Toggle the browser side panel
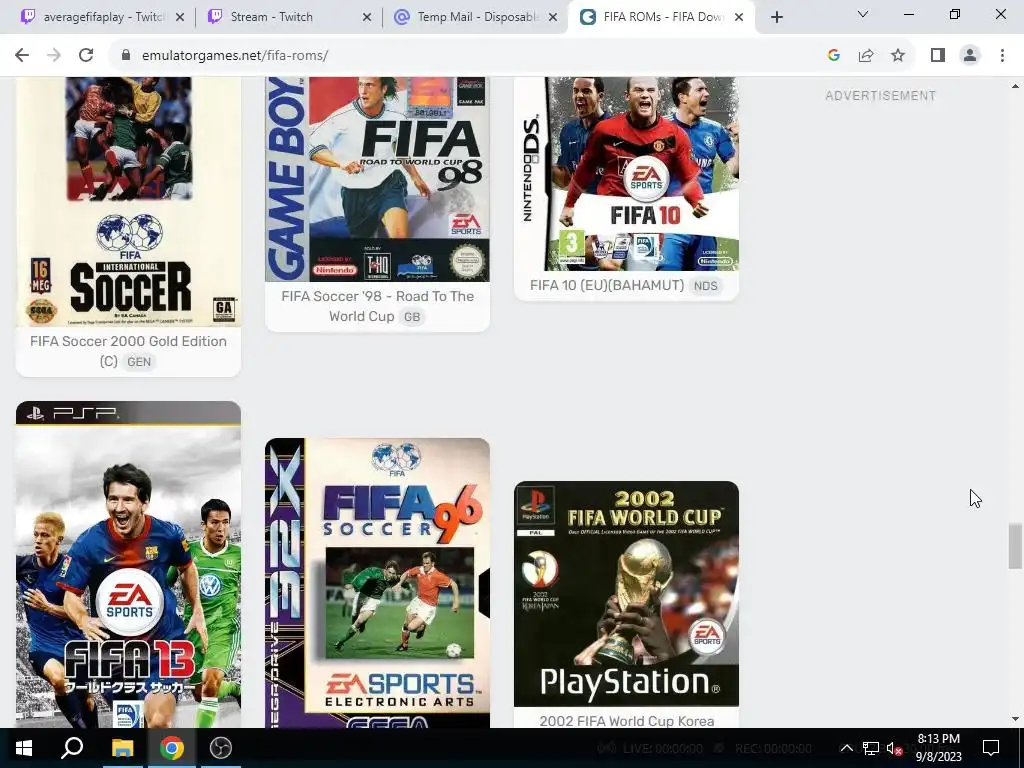Image resolution: width=1024 pixels, height=768 pixels. pos(938,56)
